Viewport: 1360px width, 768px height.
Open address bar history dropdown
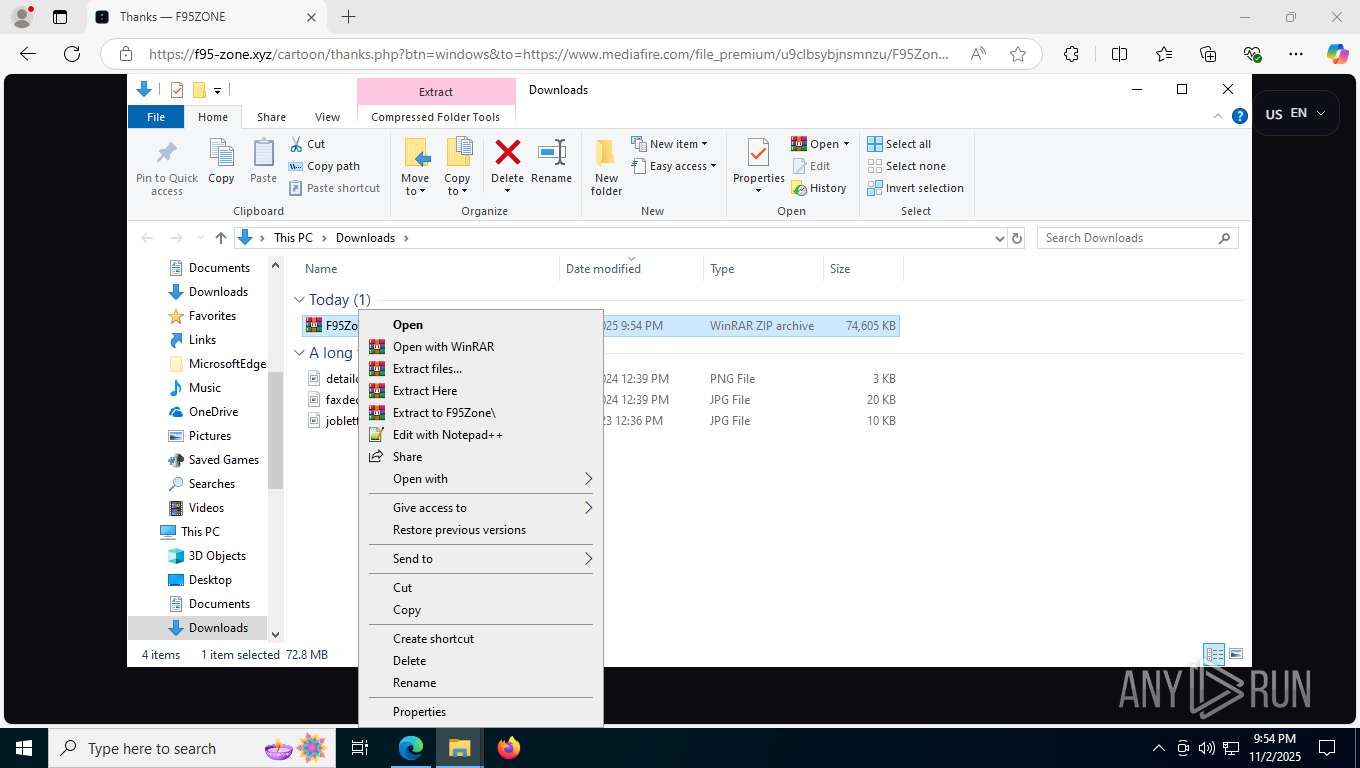[999, 238]
